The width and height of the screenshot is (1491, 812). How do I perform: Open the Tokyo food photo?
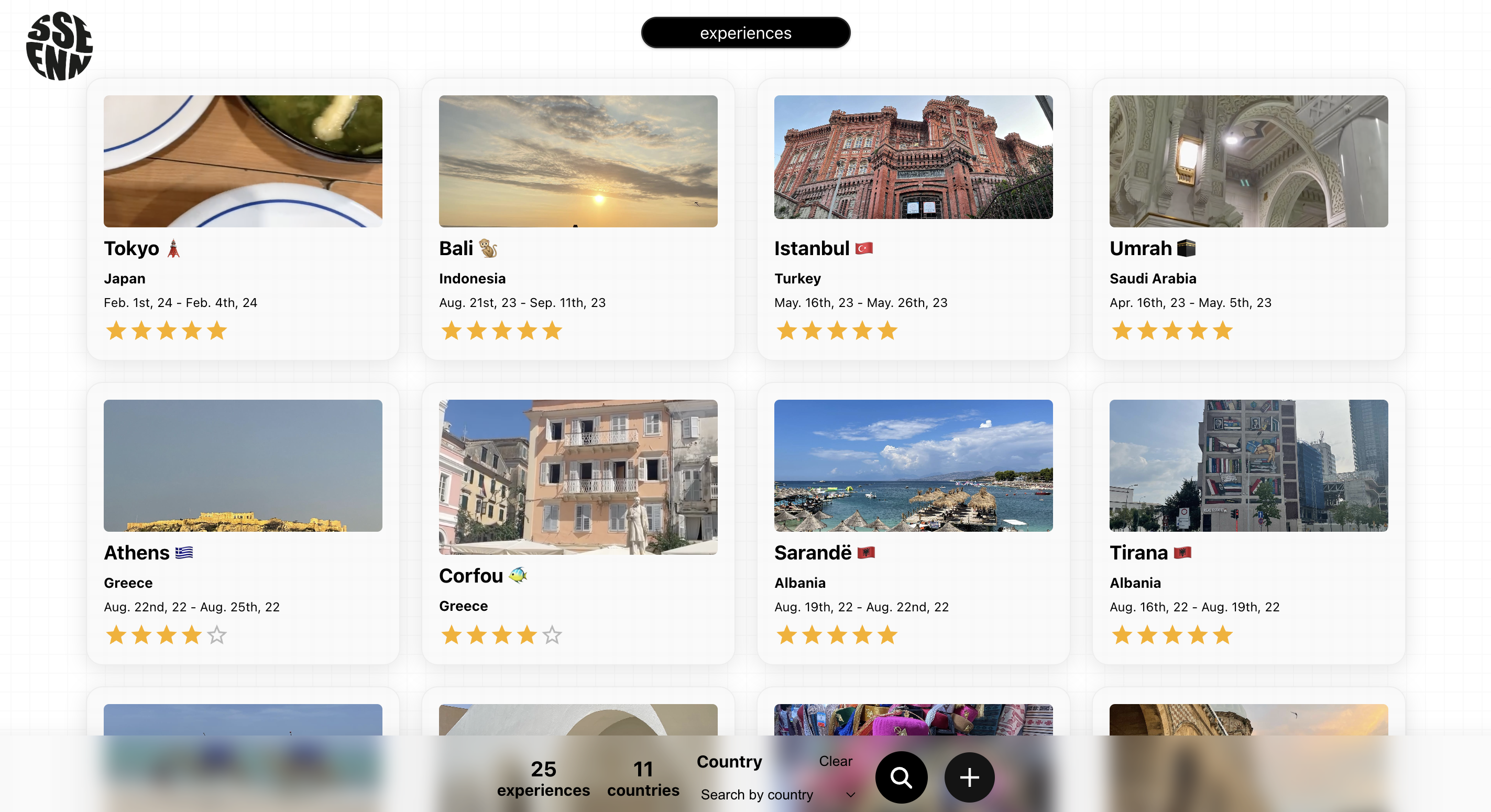pos(243,161)
